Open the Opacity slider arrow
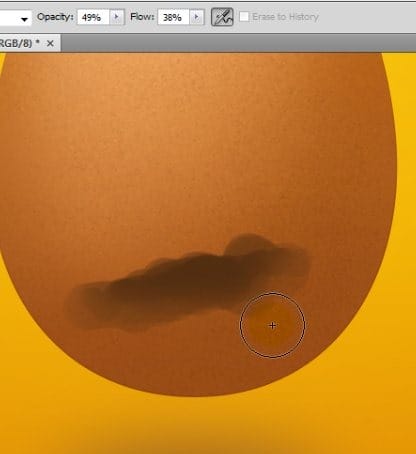416x454 pixels. coord(117,17)
